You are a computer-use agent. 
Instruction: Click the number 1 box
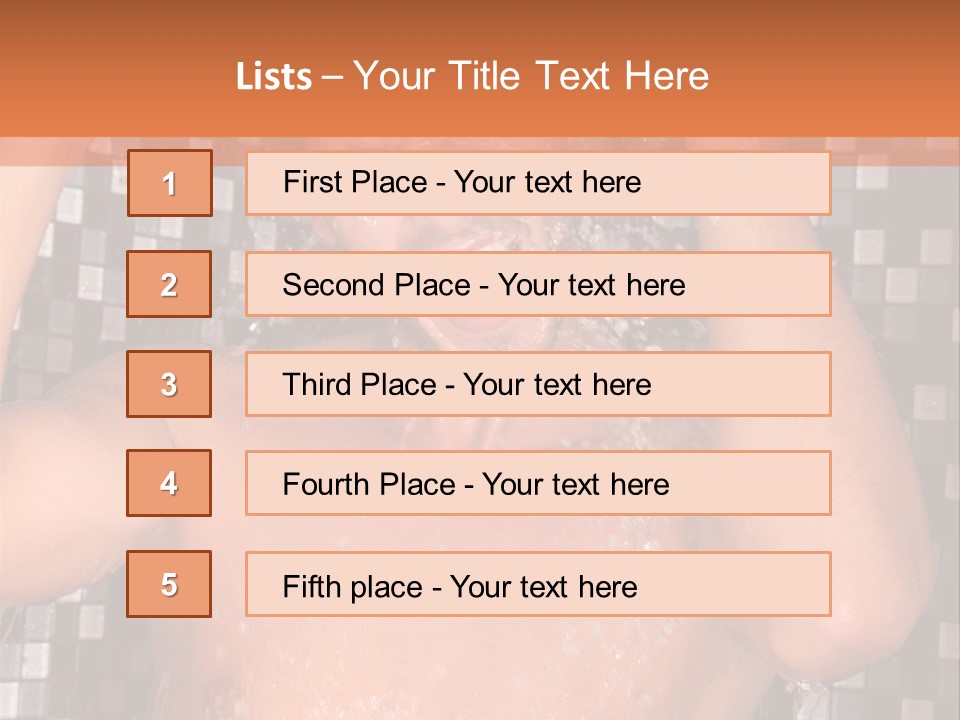point(170,183)
